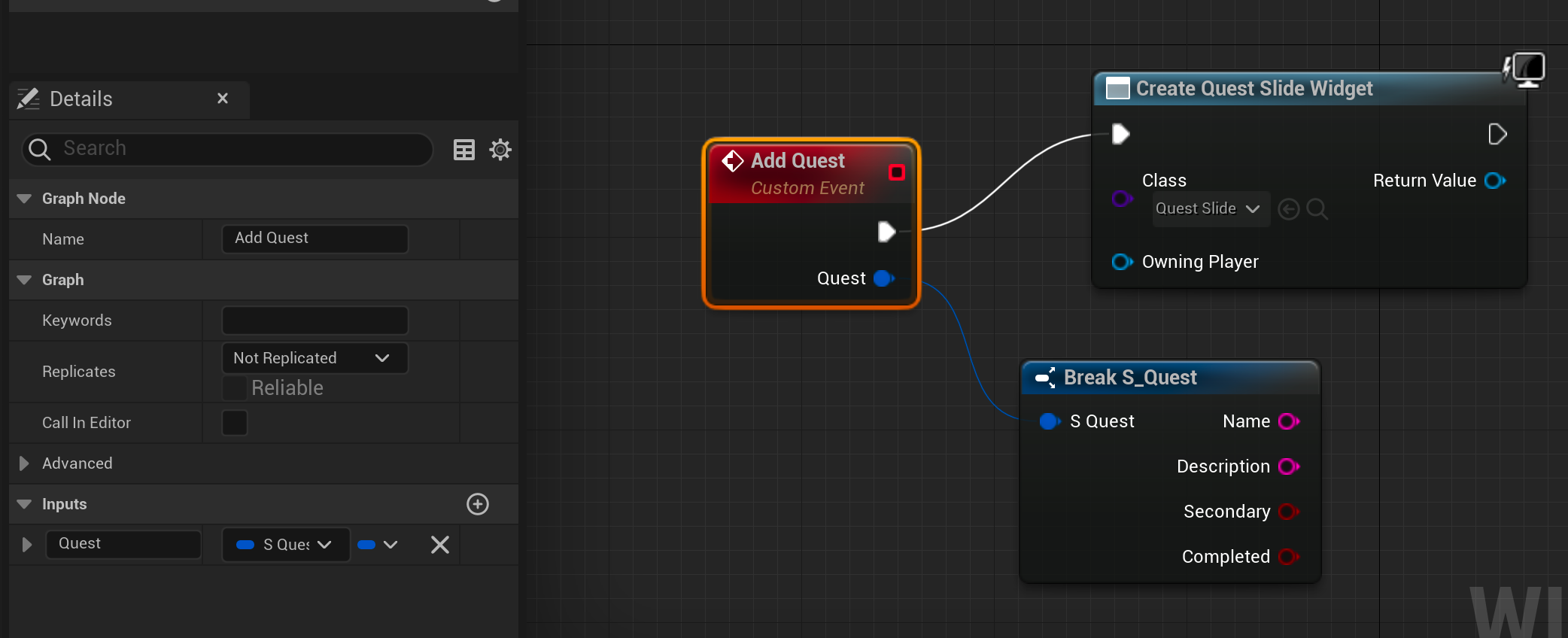Screen dimensions: 1568x638
Task: Select the Create Quest Slide Widget node title
Action: 1254,89
